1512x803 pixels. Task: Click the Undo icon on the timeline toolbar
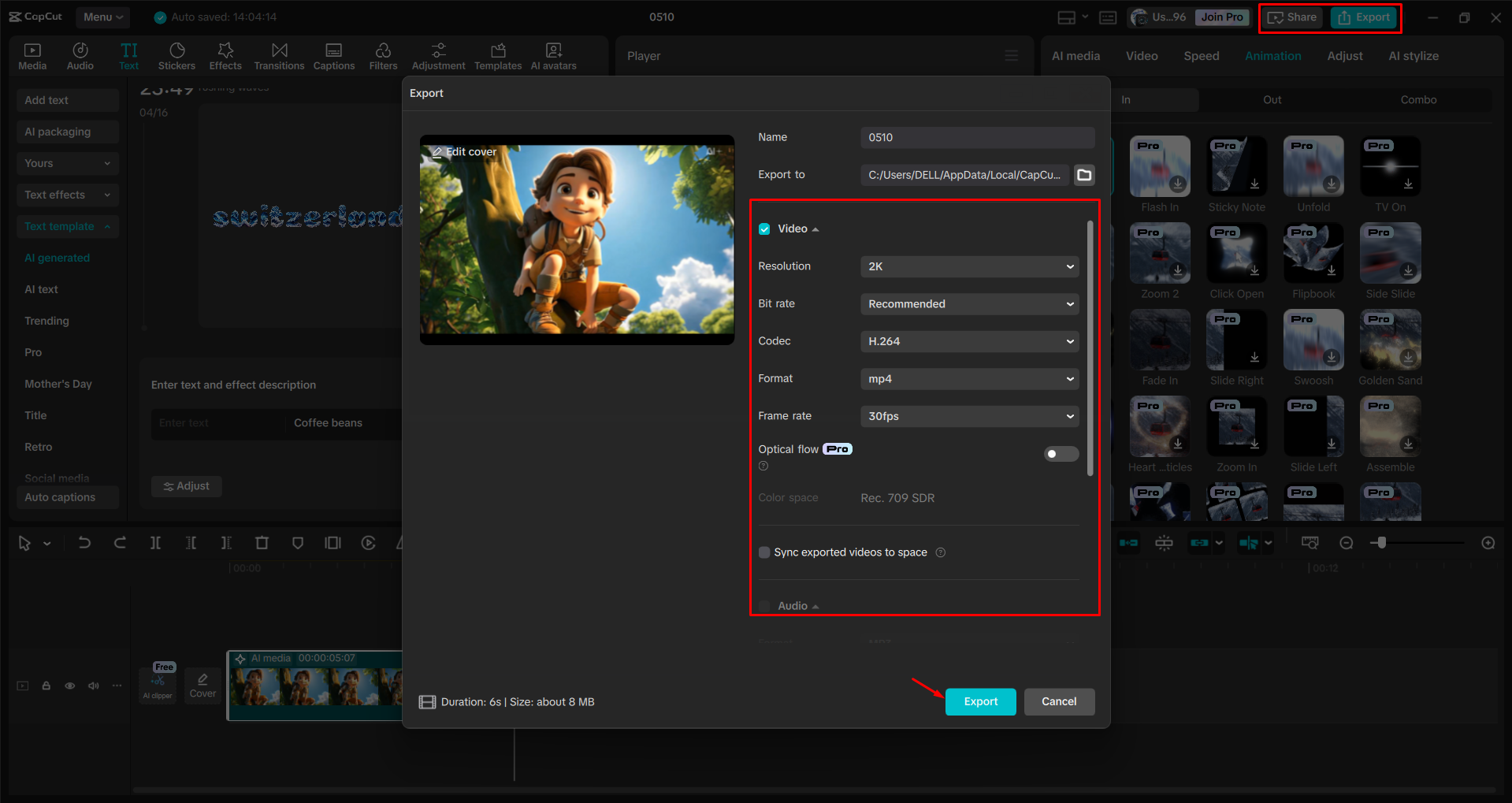(x=84, y=542)
